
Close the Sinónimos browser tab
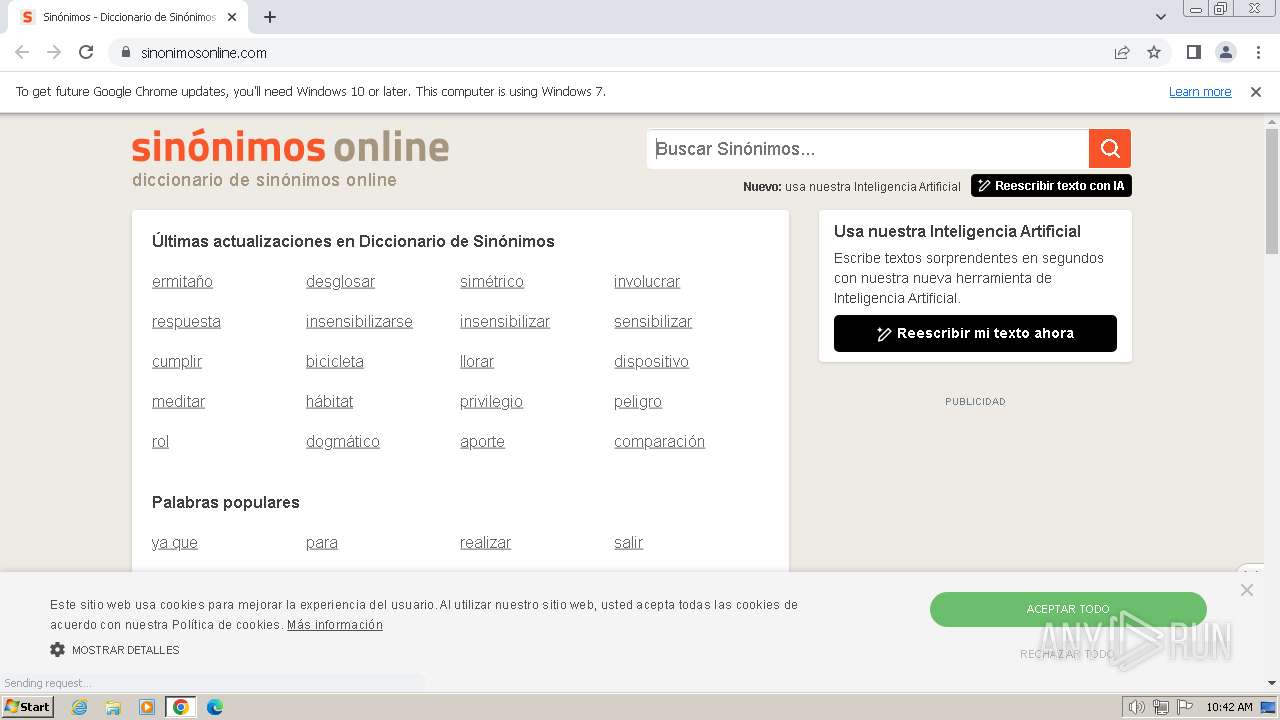232,17
